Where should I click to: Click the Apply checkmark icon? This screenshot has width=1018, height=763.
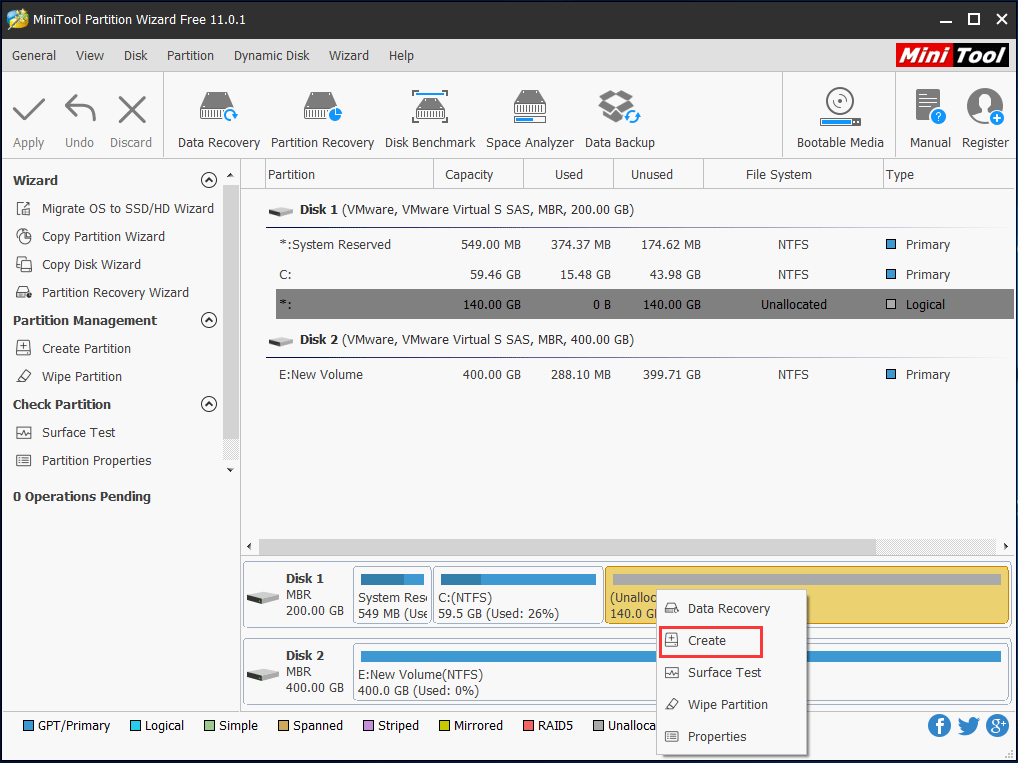pos(29,109)
